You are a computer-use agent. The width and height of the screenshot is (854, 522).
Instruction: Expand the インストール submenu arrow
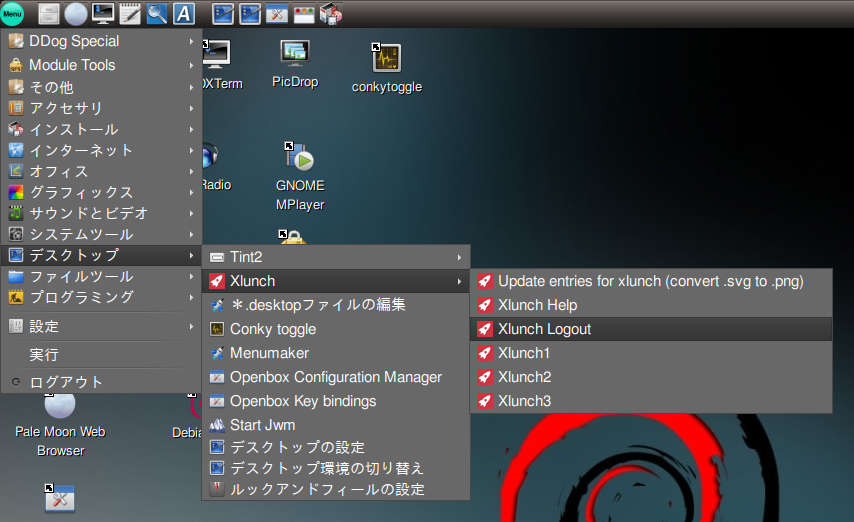(191, 130)
